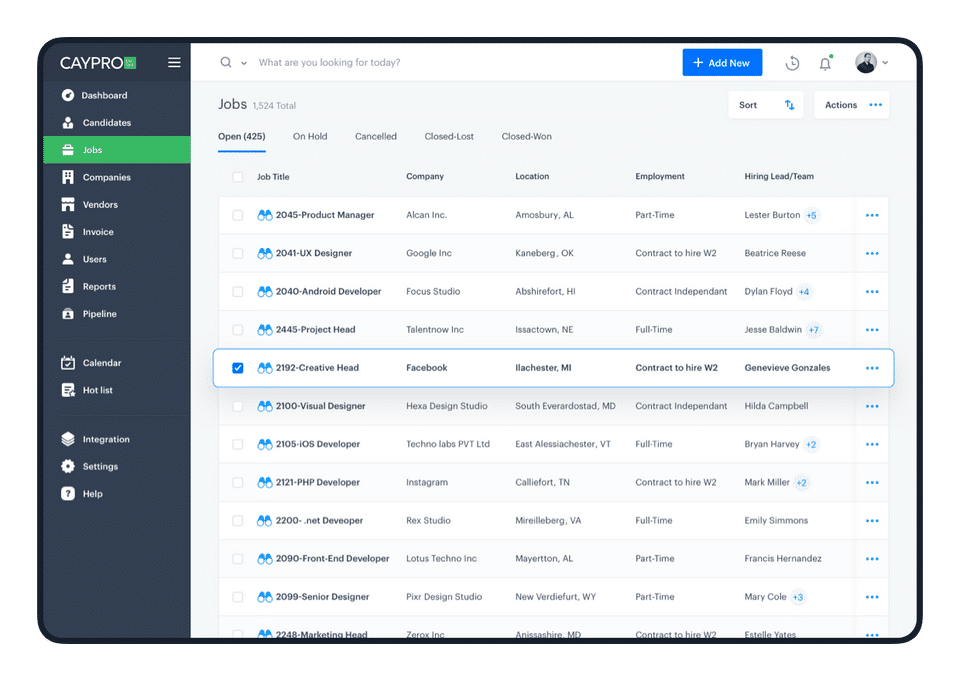Click the CAYPRO logo

pos(98,63)
